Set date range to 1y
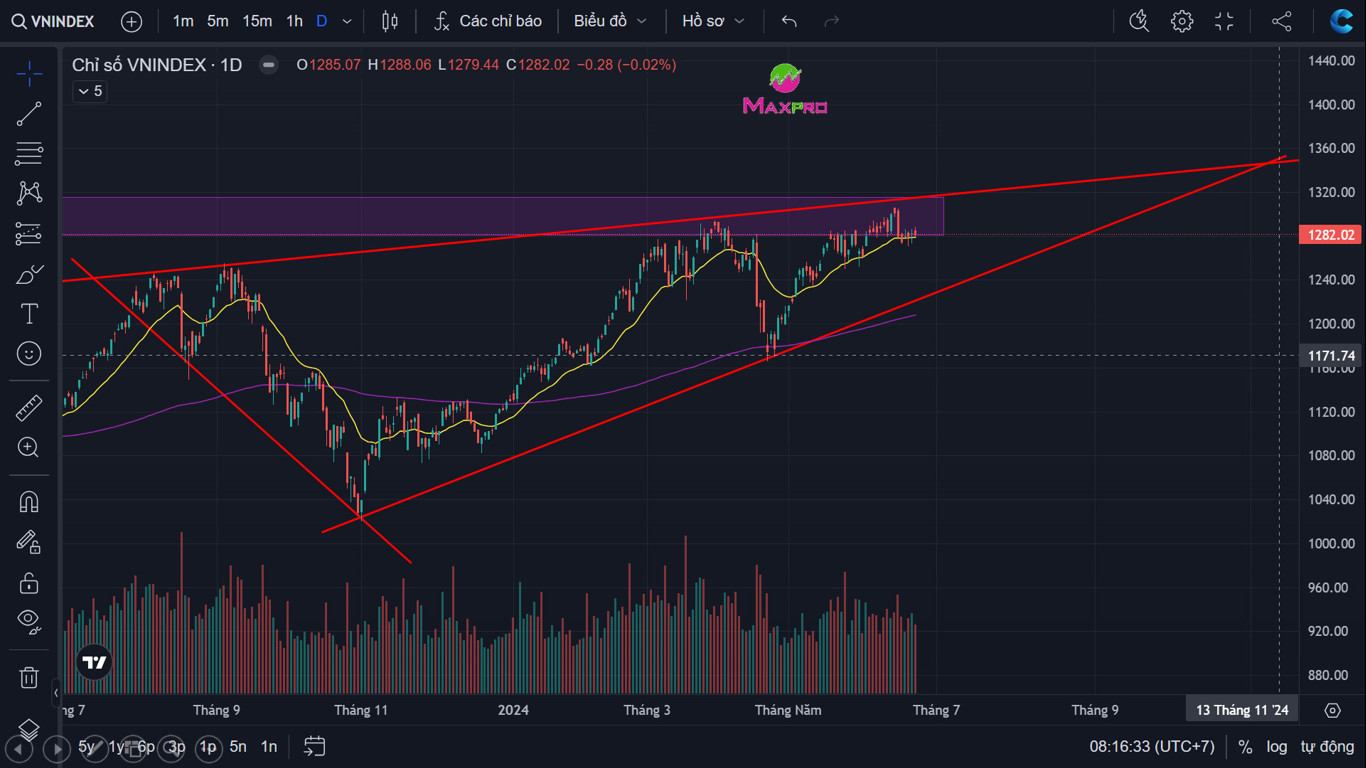 (x=116, y=746)
